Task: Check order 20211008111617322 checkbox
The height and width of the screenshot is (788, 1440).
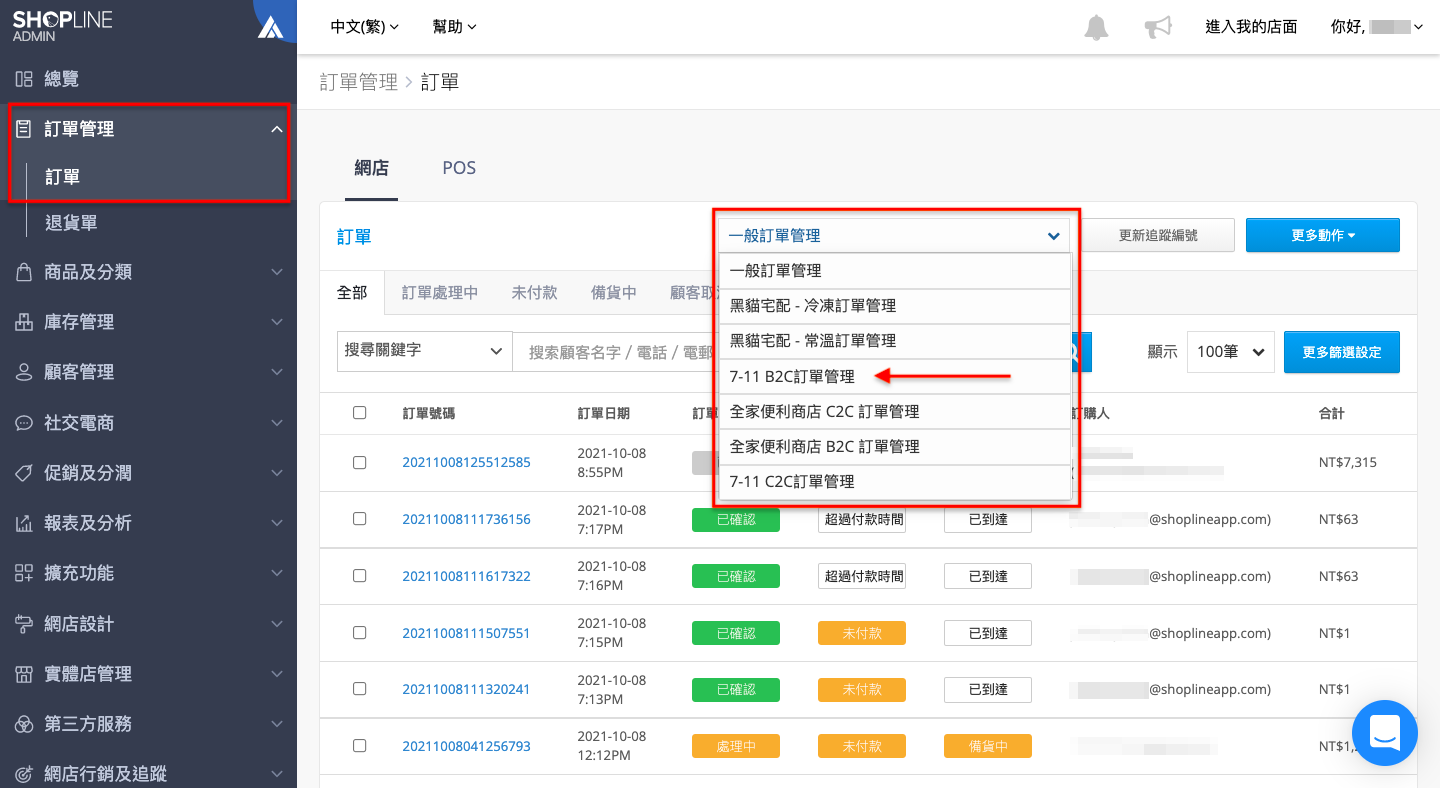Action: point(360,576)
